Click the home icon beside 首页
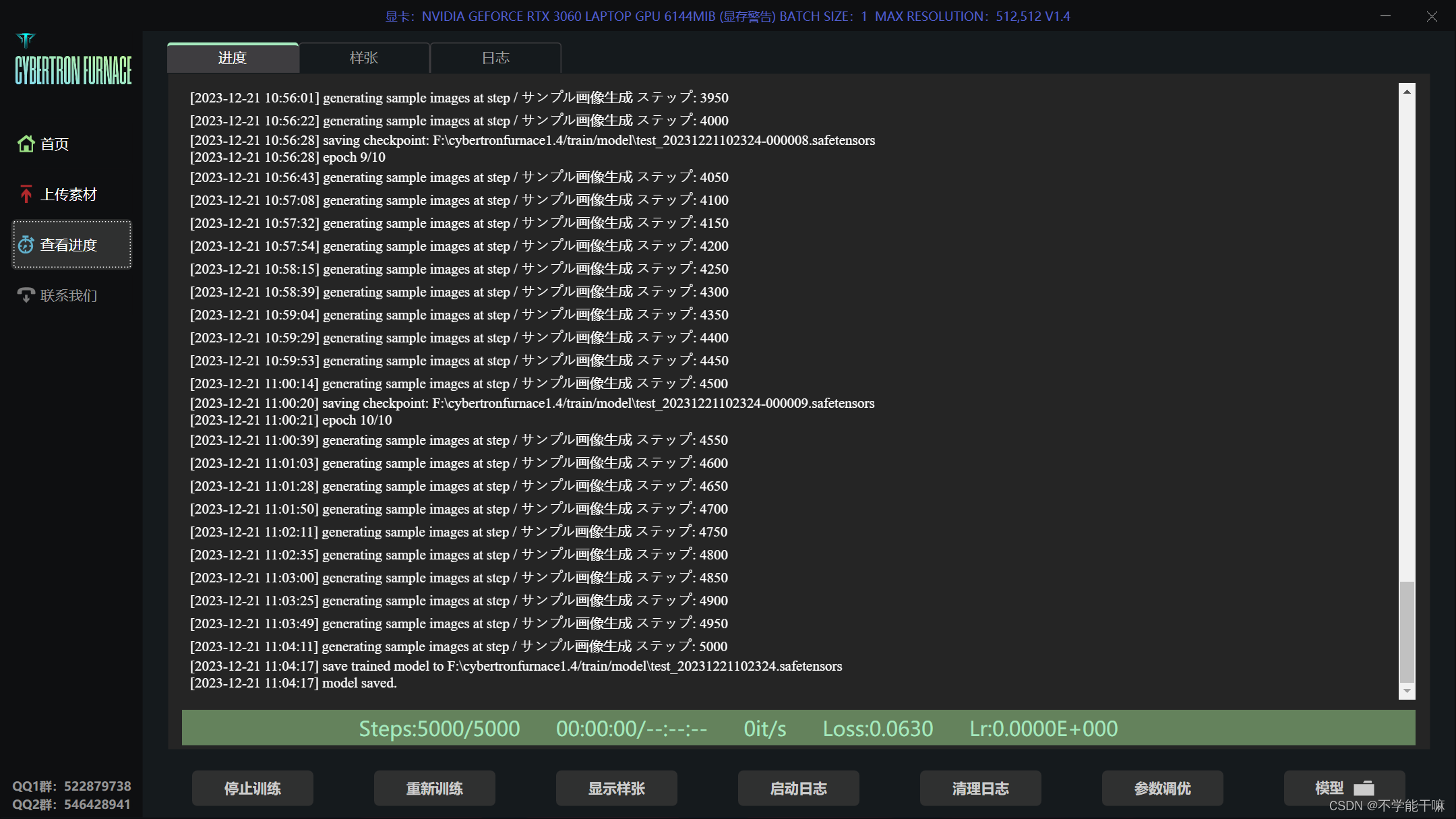Screen dimensions: 1456x819 (x=26, y=144)
